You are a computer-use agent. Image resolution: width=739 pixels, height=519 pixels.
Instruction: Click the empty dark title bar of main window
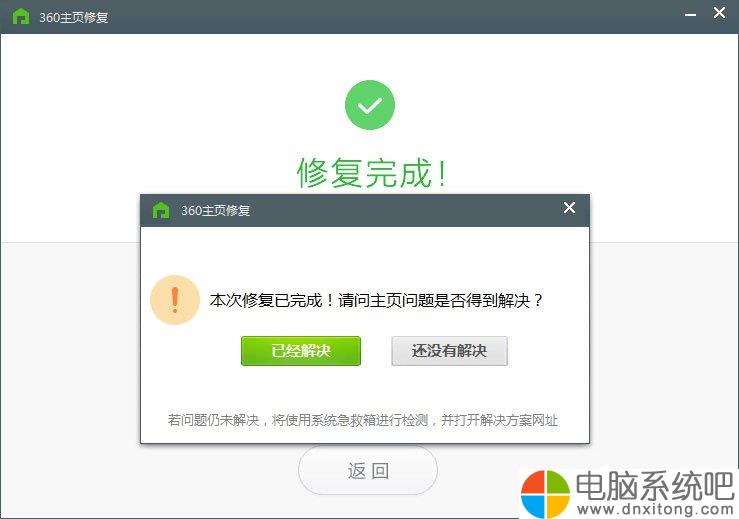coord(396,17)
